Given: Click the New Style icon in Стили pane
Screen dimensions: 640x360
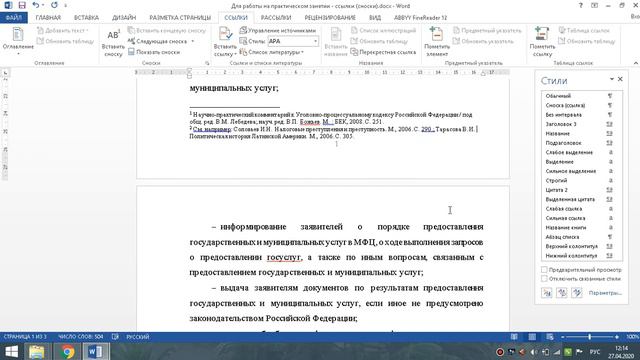Looking at the screenshot, I should 547,293.
